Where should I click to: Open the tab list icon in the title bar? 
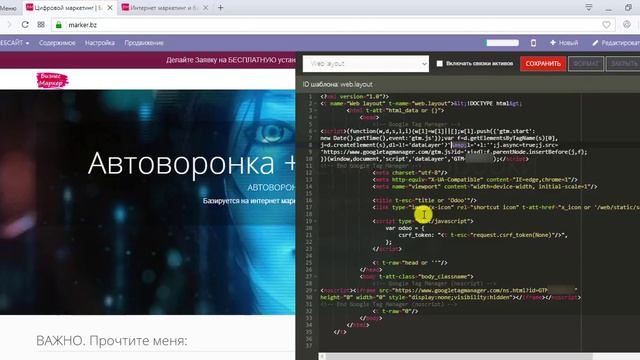point(589,7)
